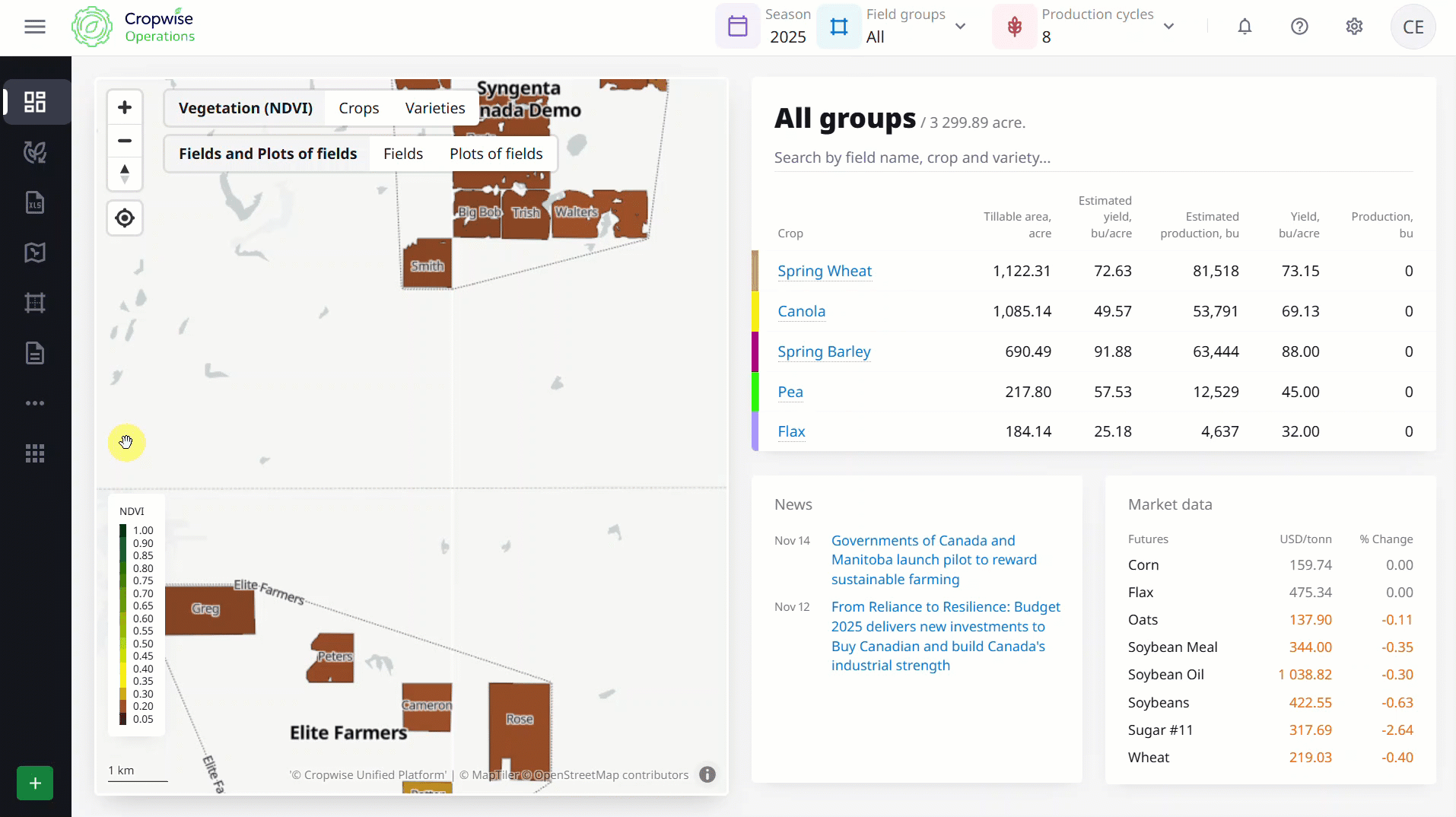1456x817 pixels.
Task: Expand the Production cycles dropdown
Action: point(1168,27)
